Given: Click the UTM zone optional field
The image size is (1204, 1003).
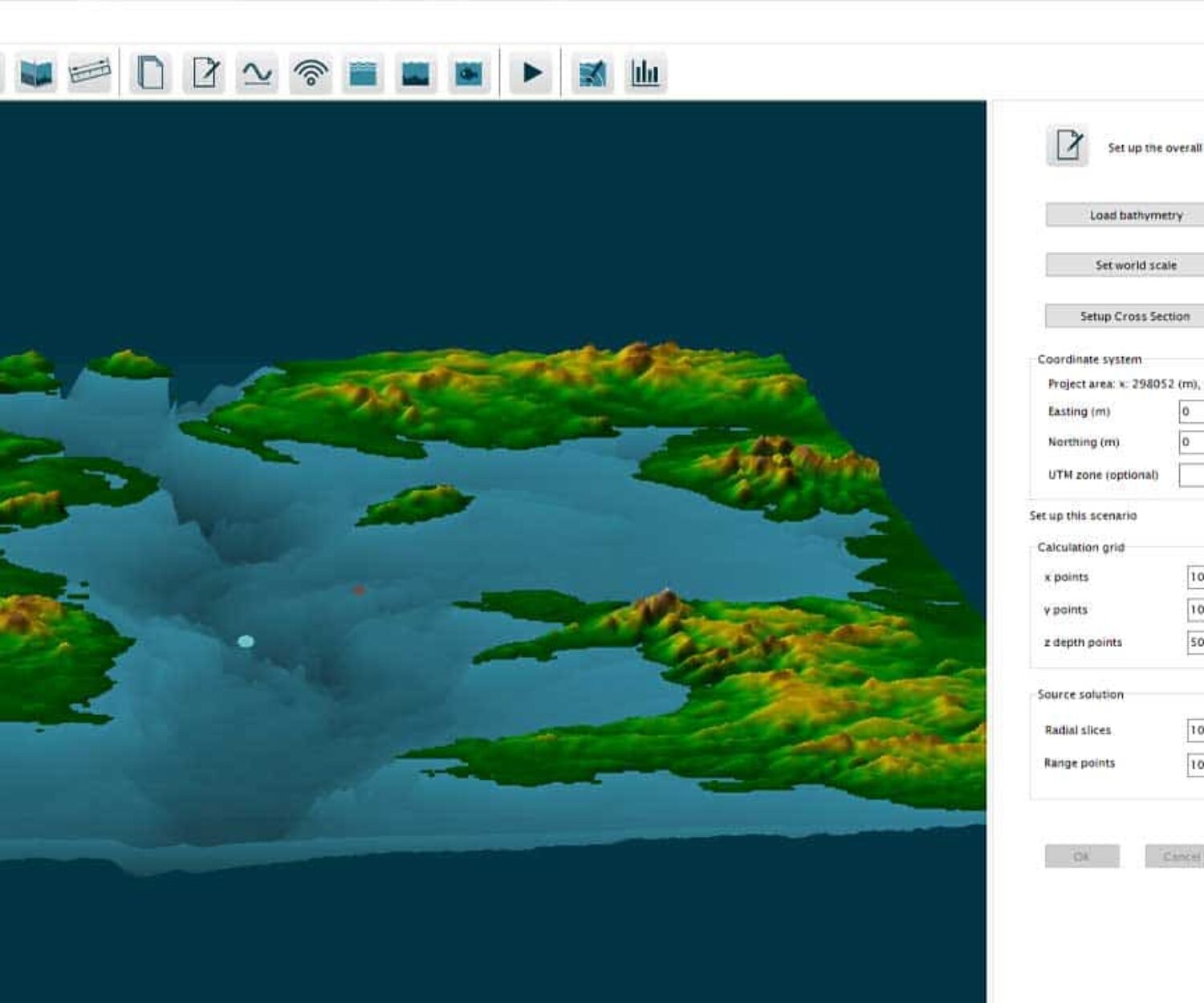Looking at the screenshot, I should 1191,475.
